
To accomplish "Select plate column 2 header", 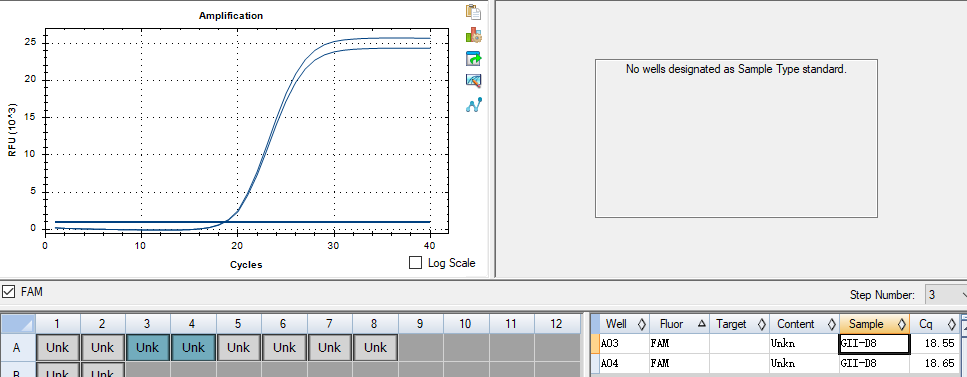I will pyautogui.click(x=102, y=324).
